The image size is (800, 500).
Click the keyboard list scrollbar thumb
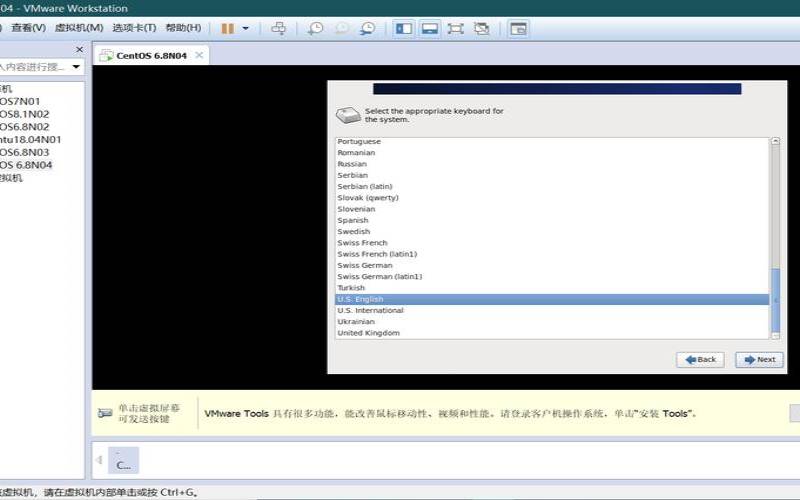pyautogui.click(x=776, y=300)
